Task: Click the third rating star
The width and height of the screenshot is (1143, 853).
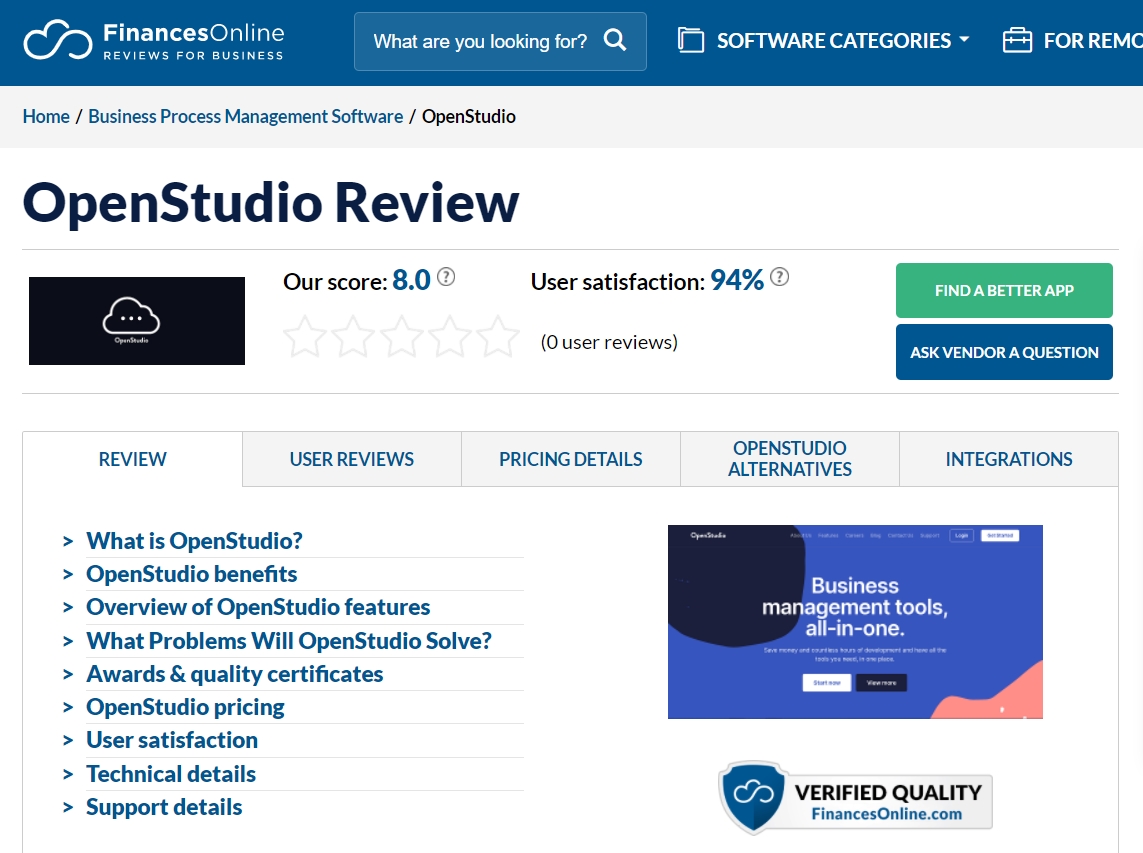Action: (x=402, y=337)
